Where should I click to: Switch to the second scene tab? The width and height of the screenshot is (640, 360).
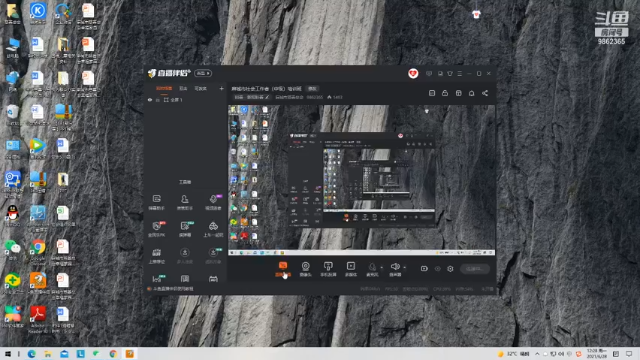click(183, 89)
